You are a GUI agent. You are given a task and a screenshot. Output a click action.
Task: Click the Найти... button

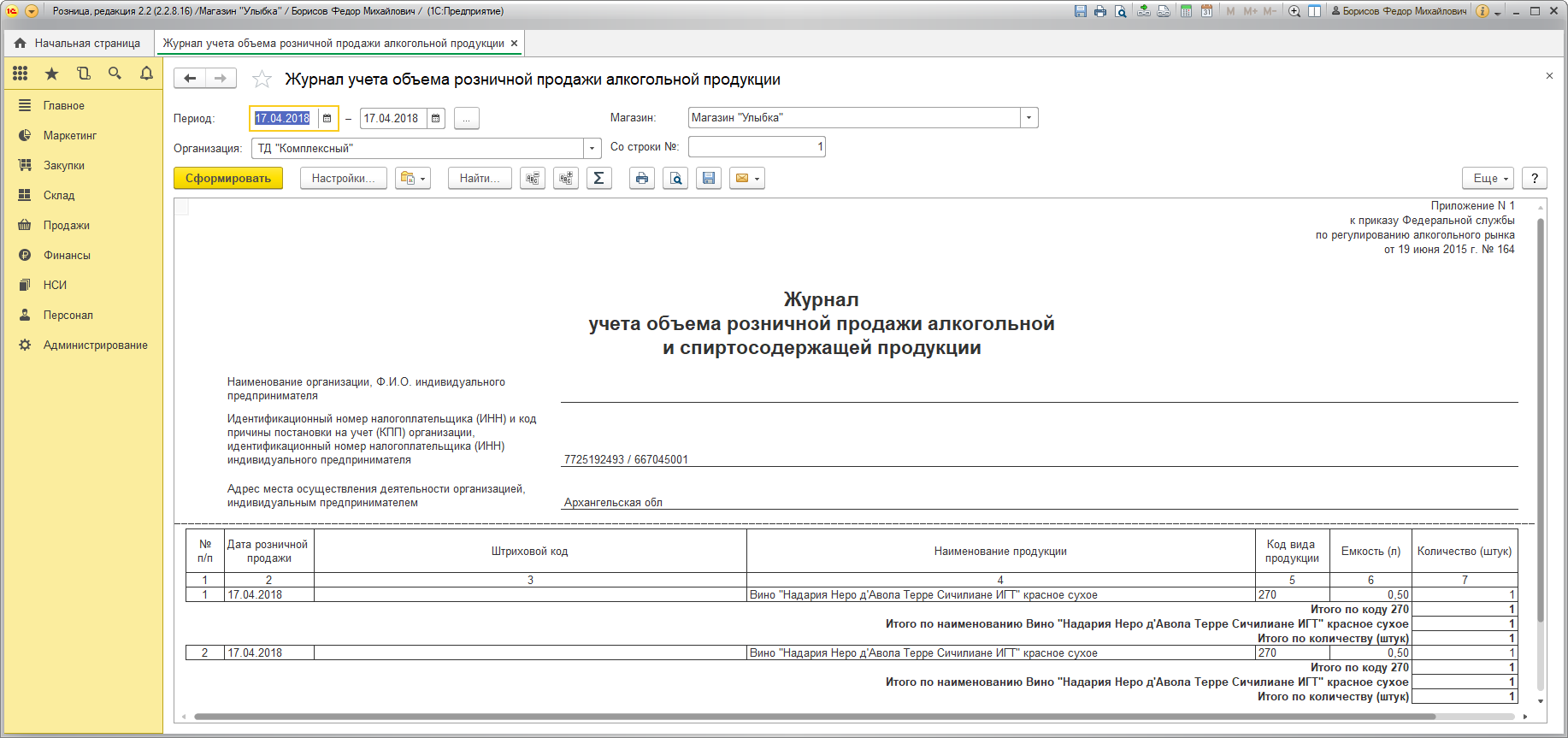pyautogui.click(x=480, y=178)
